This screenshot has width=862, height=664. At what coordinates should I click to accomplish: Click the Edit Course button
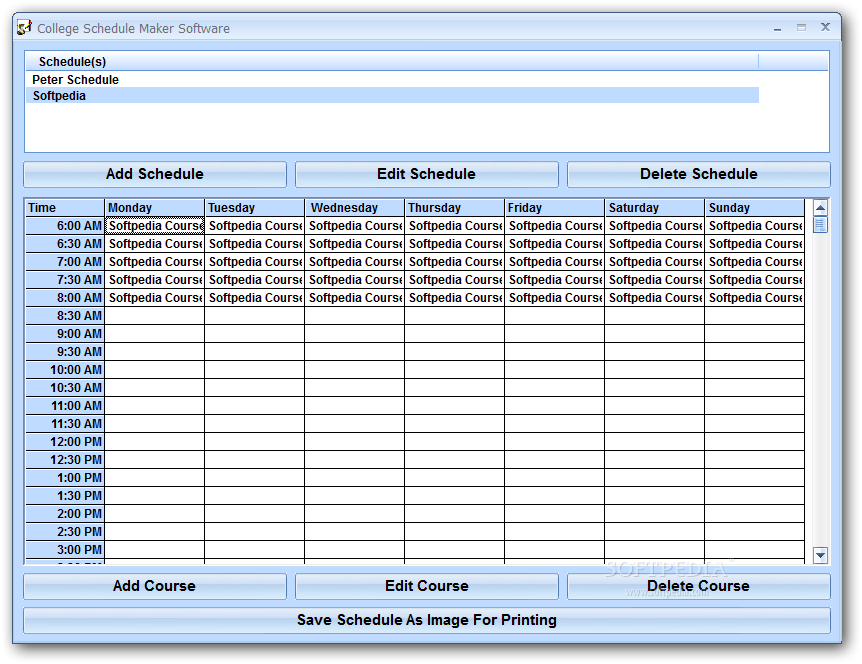coord(427,586)
